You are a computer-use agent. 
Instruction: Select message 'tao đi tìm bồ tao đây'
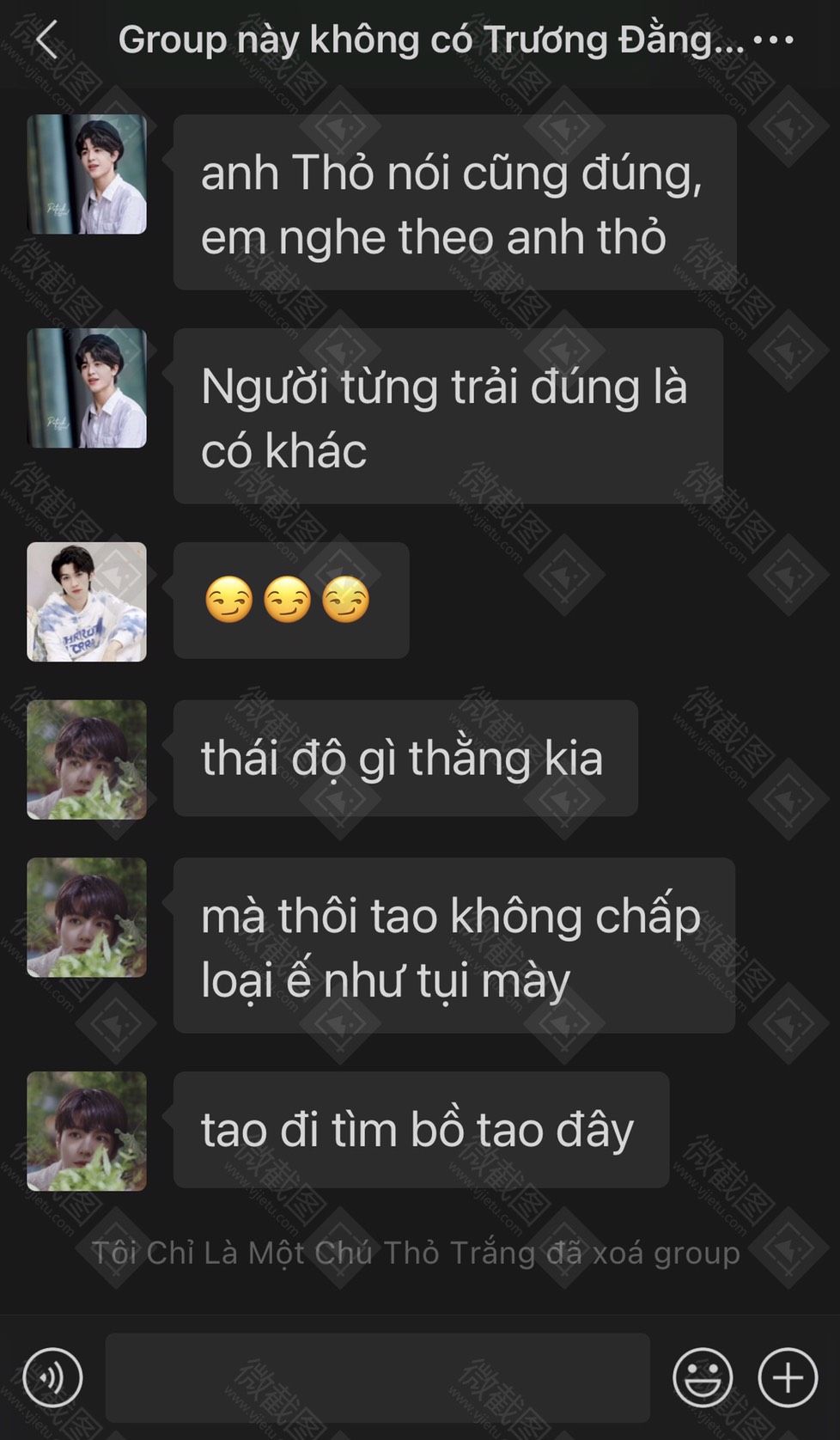421,1130
